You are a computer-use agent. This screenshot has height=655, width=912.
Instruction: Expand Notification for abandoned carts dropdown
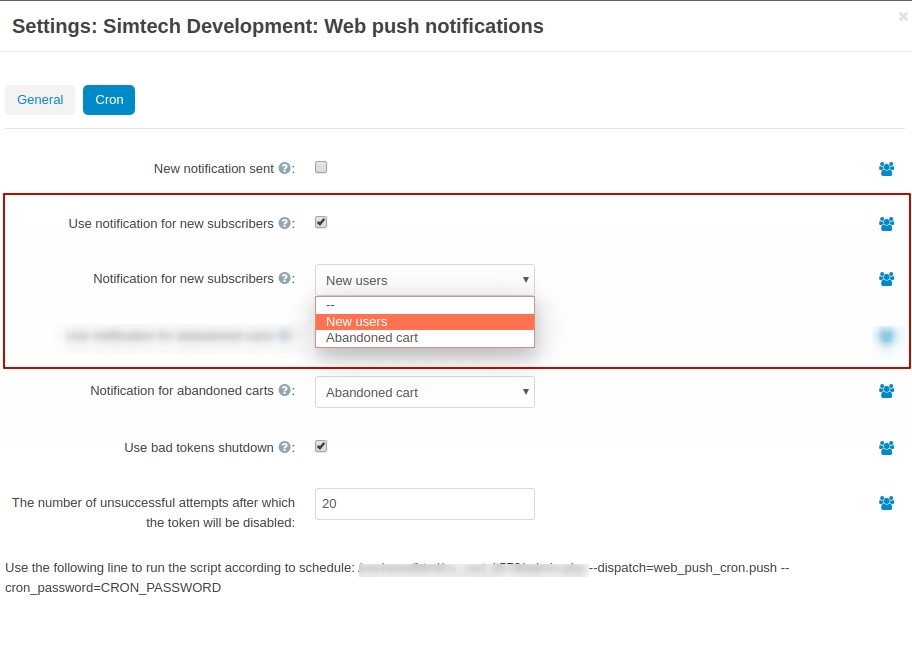[425, 392]
